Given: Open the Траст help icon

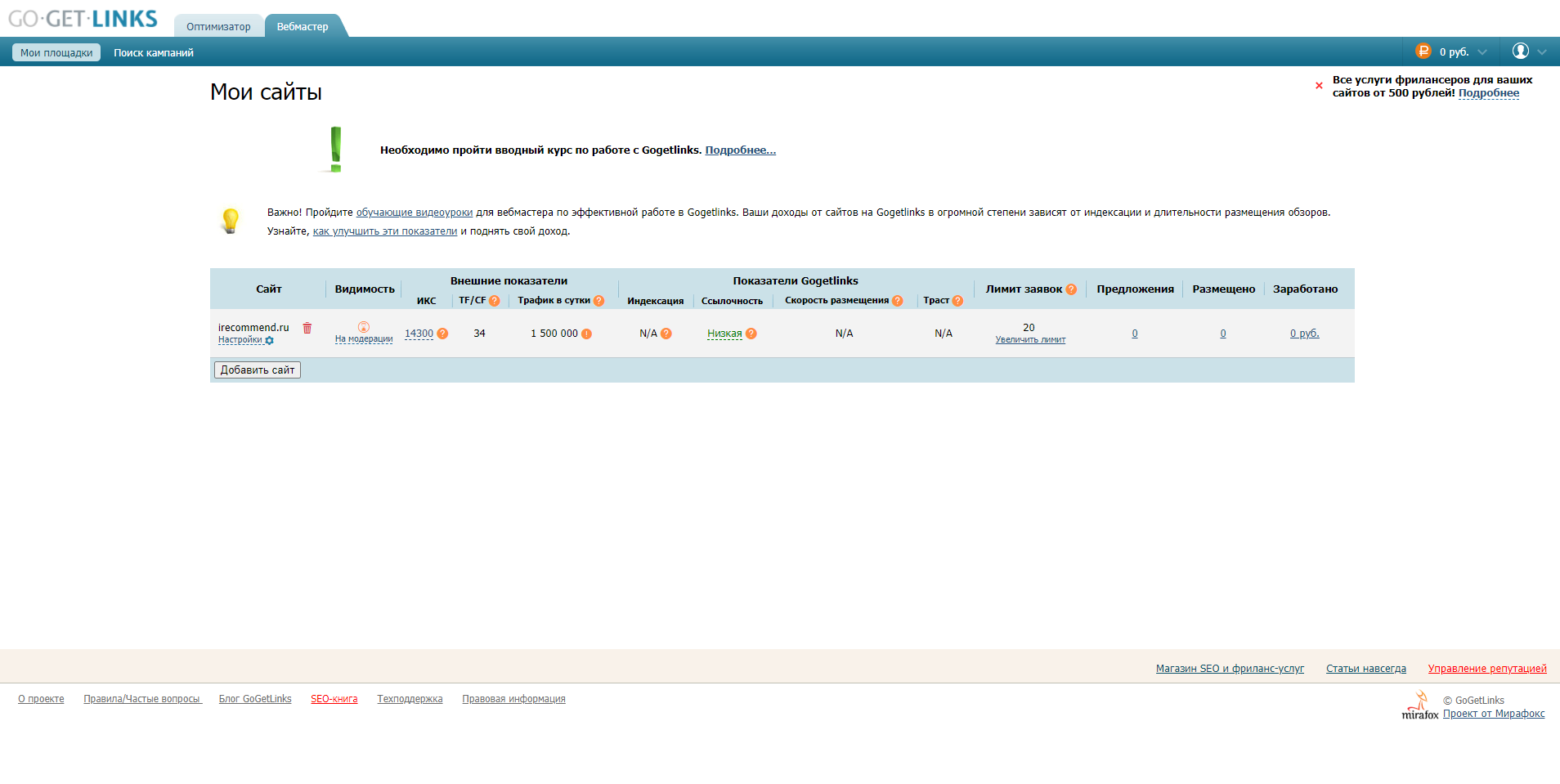Looking at the screenshot, I should 958,301.
